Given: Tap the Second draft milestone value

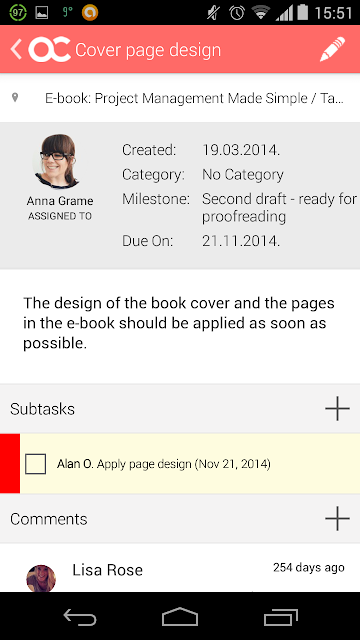Looking at the screenshot, I should pyautogui.click(x=279, y=208).
